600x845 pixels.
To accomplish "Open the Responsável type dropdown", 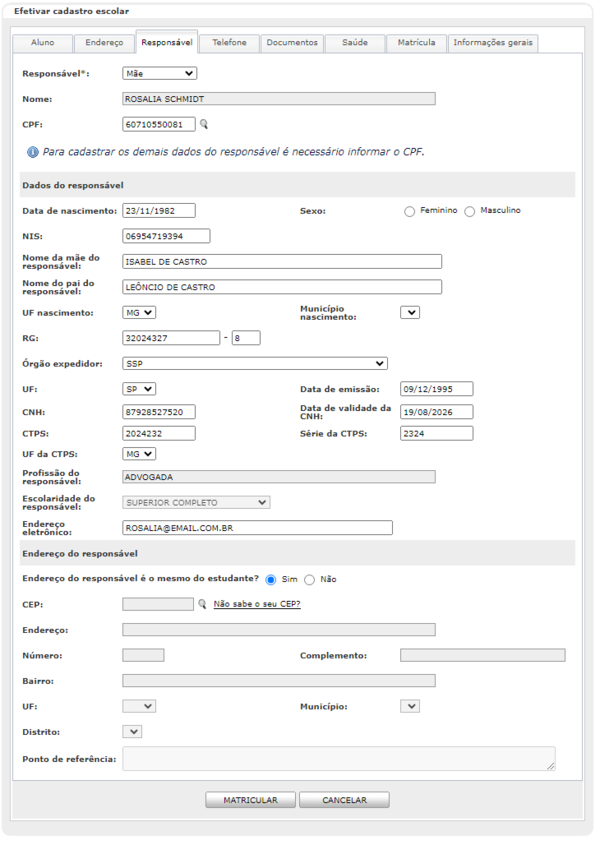I will pyautogui.click(x=159, y=73).
